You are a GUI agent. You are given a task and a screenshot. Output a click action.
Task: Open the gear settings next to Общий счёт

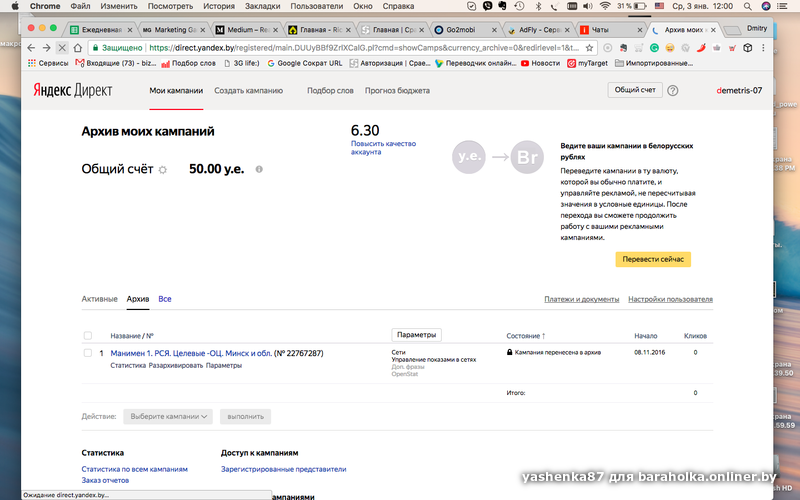pos(163,170)
